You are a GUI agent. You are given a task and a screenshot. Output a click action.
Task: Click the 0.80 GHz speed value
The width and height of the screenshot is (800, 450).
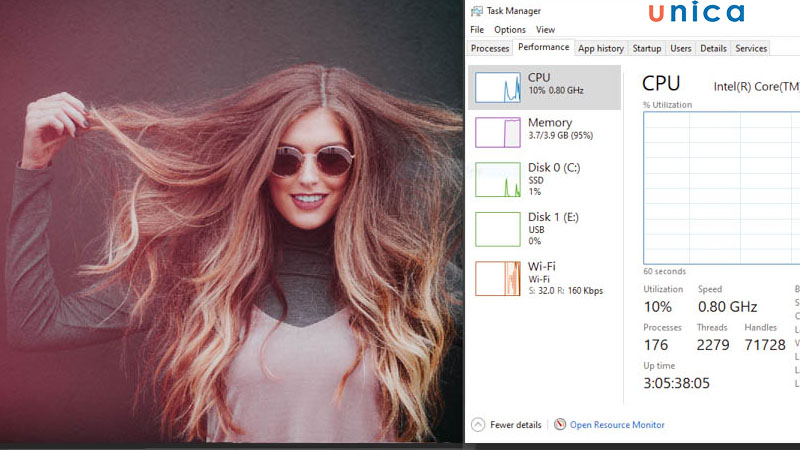point(728,307)
